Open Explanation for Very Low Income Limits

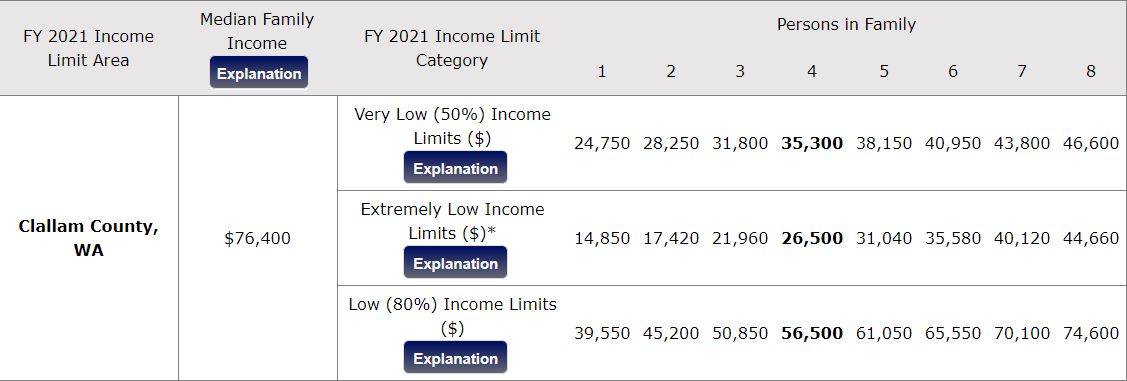455,168
